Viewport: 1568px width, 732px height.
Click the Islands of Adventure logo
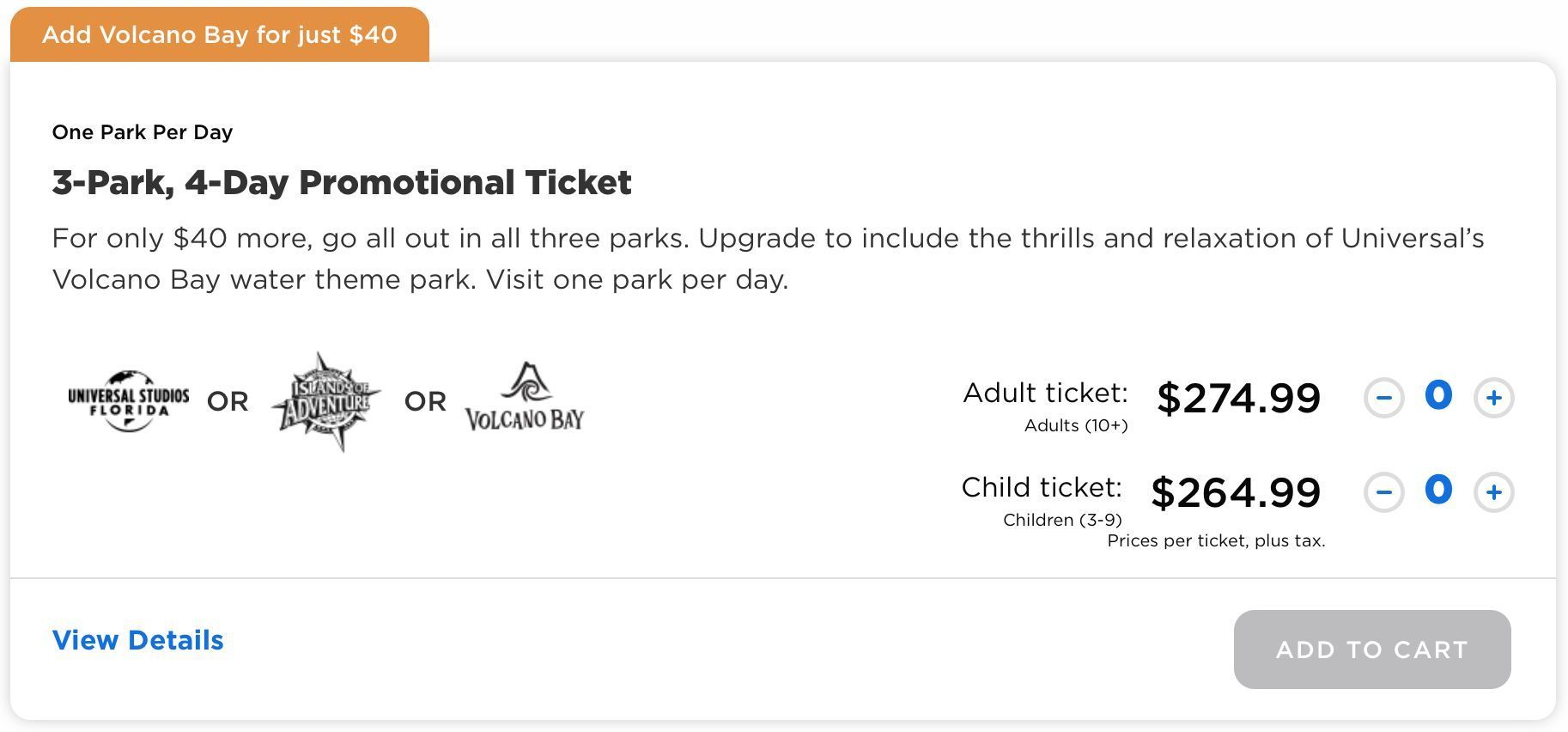click(326, 401)
